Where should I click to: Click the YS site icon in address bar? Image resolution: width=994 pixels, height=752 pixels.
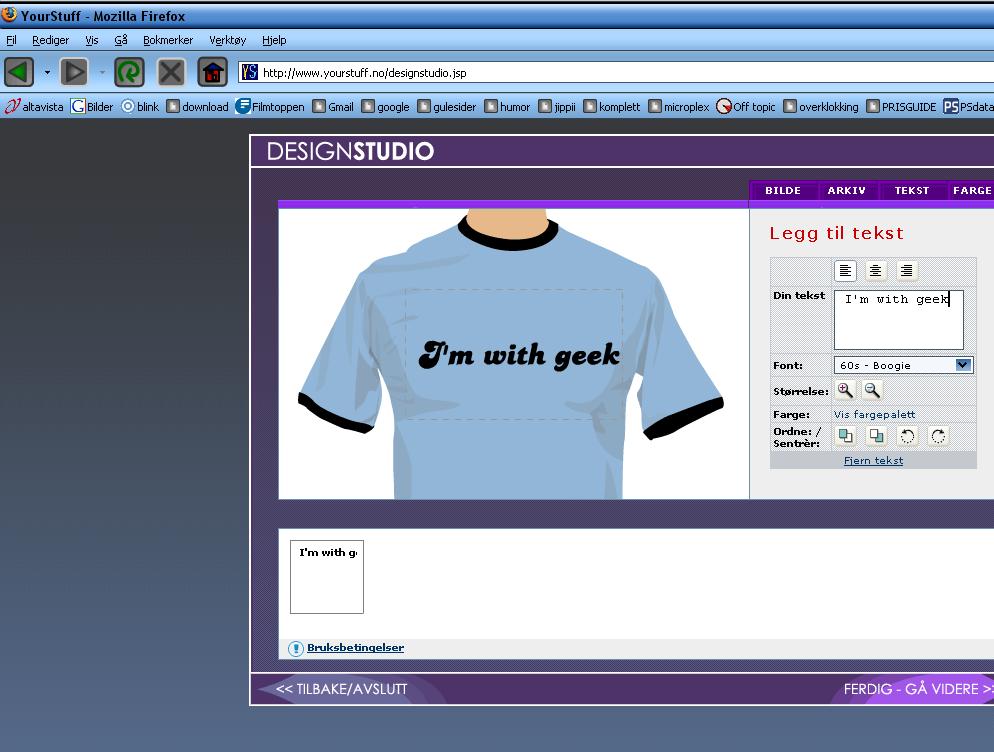(250, 72)
